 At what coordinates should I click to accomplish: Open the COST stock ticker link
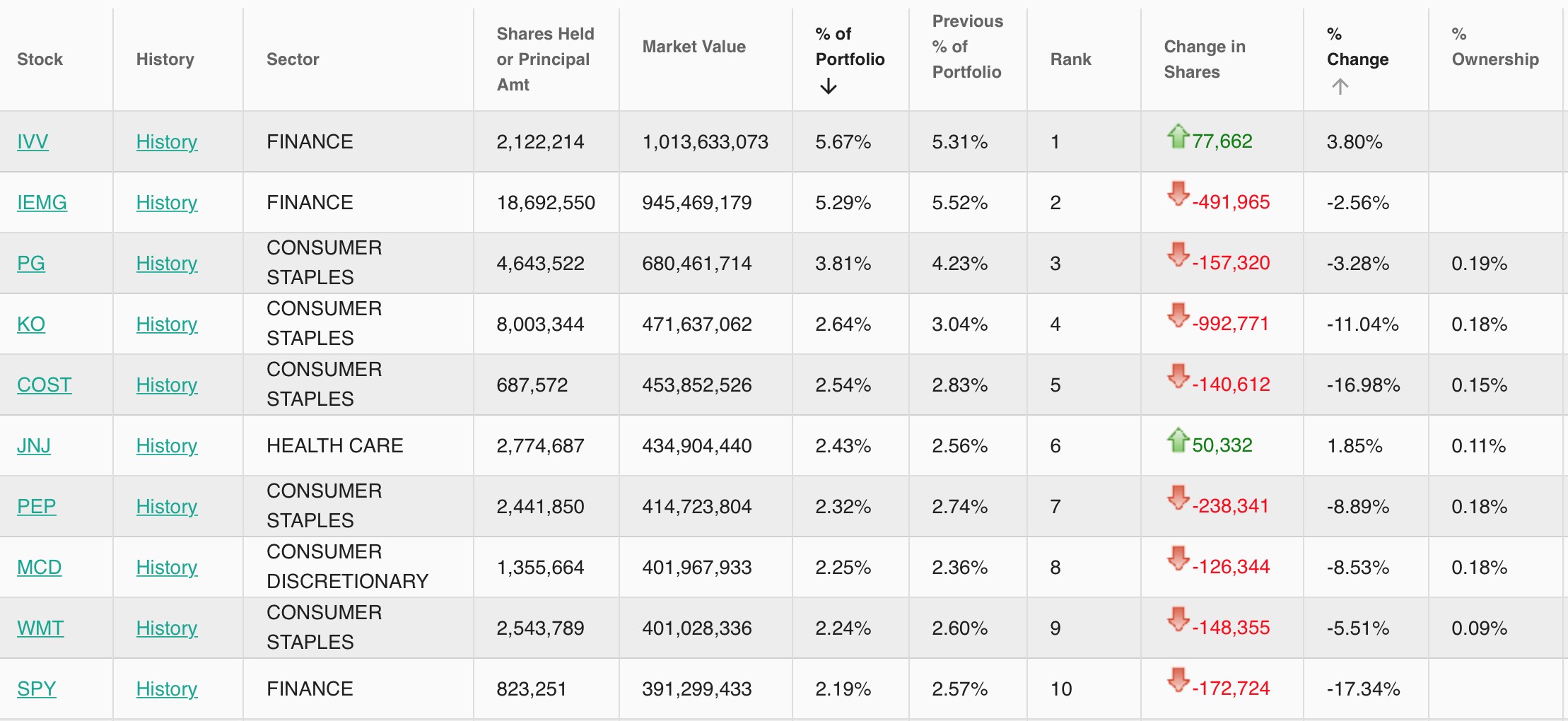(x=44, y=385)
